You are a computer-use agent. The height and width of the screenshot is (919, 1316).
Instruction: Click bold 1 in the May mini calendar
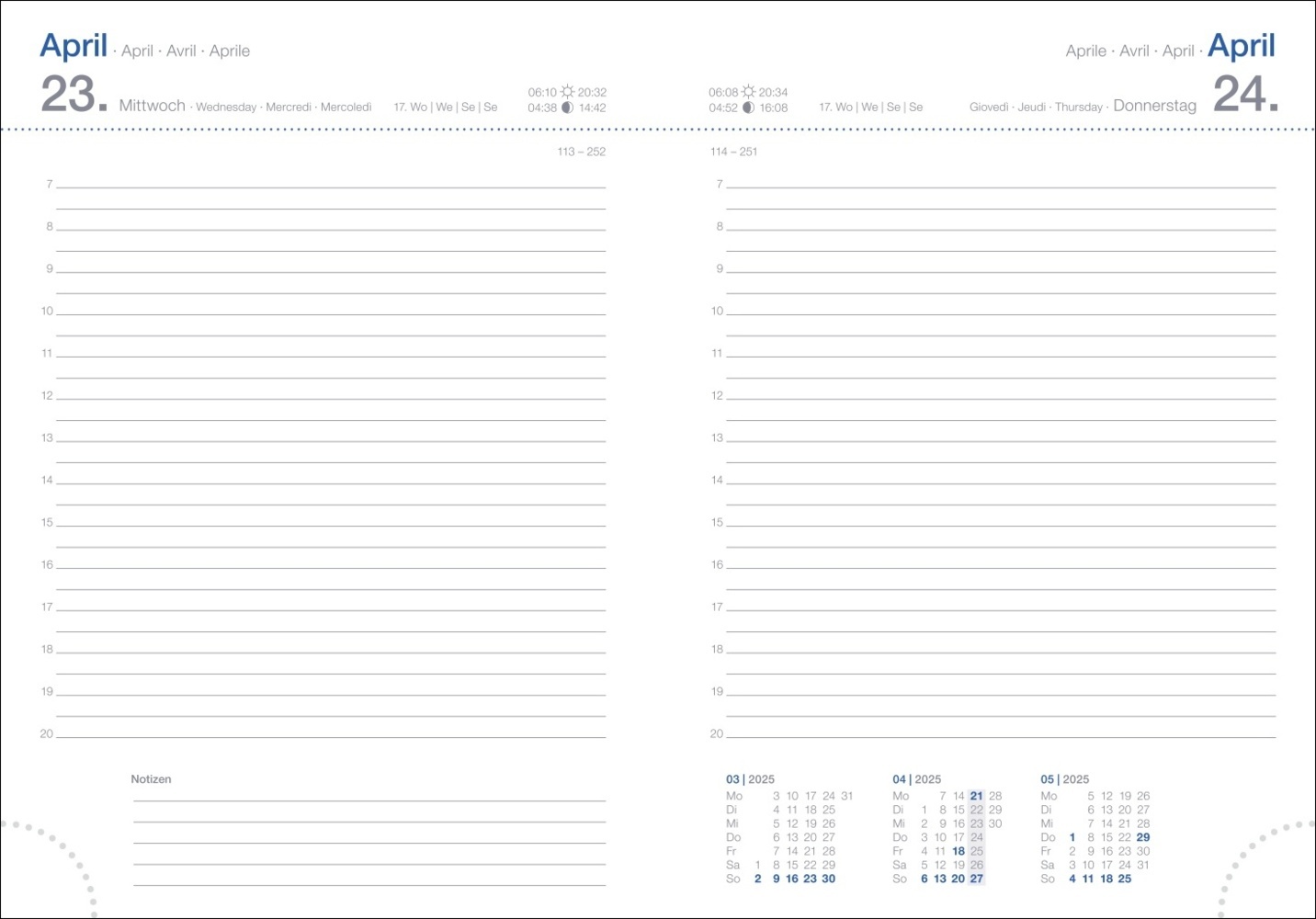1072,837
